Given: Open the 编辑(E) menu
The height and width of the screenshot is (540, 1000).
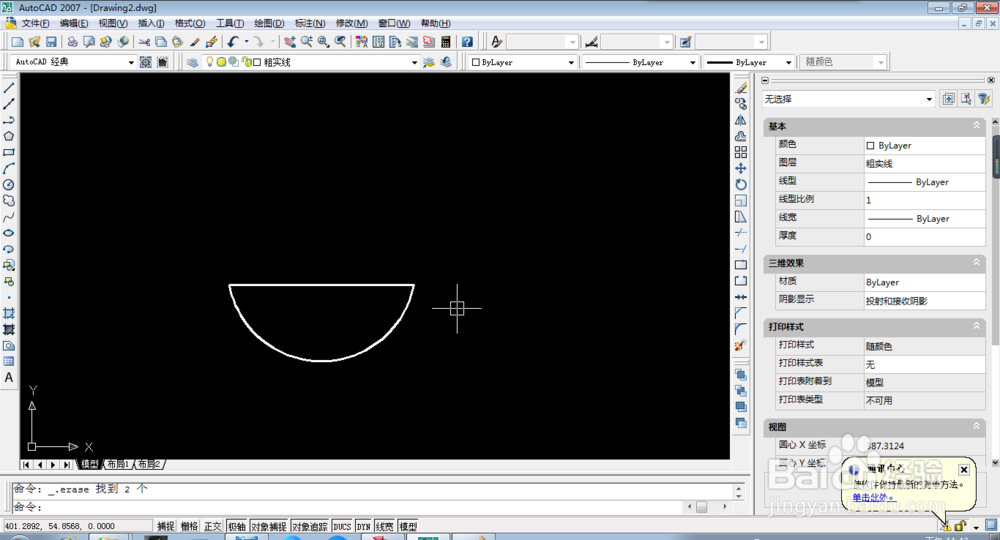Looking at the screenshot, I should (74, 23).
